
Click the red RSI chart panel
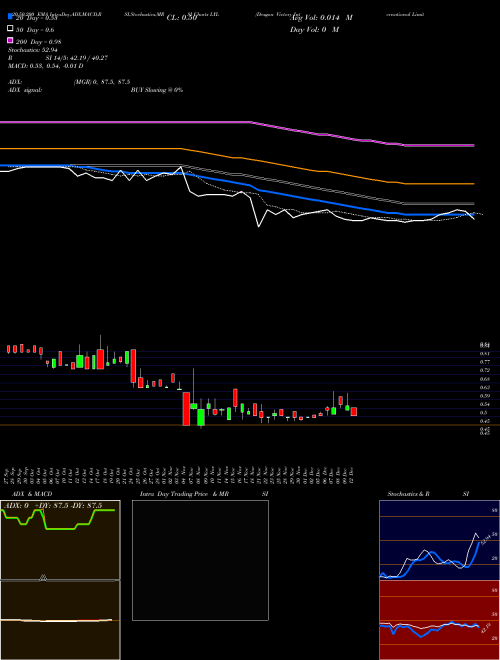[x=439, y=620]
